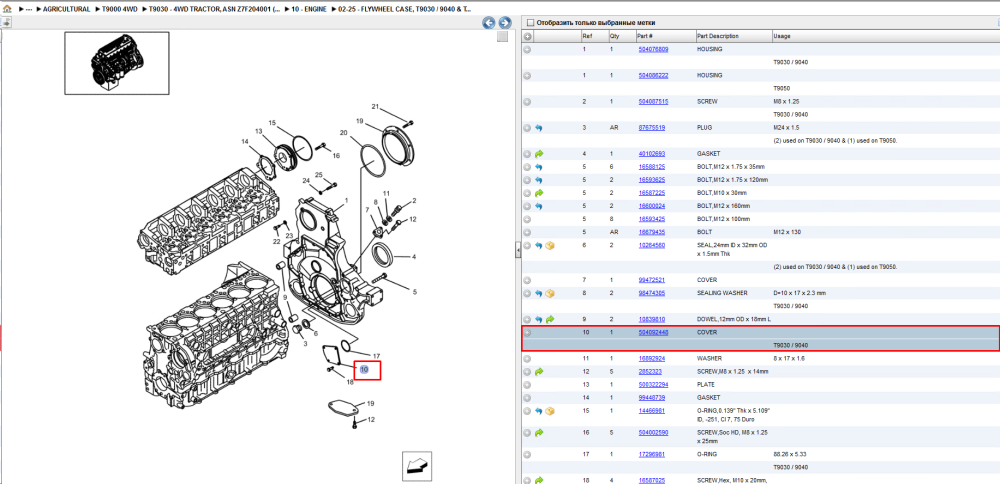1000x484 pixels.
Task: Open part number link 17296981
Action: point(652,455)
